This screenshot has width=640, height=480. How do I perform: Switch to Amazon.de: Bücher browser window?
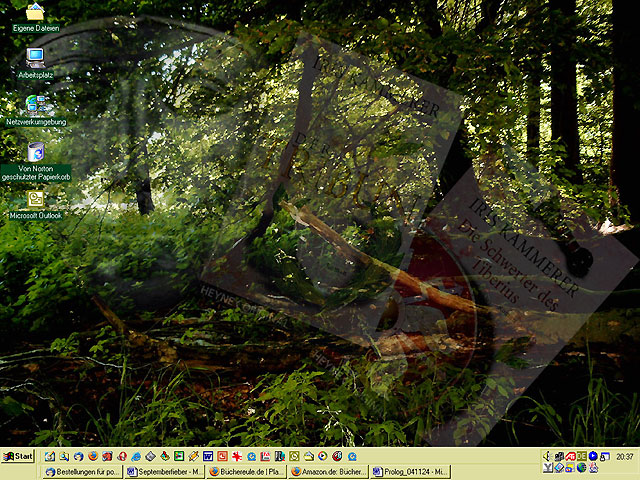point(329,471)
